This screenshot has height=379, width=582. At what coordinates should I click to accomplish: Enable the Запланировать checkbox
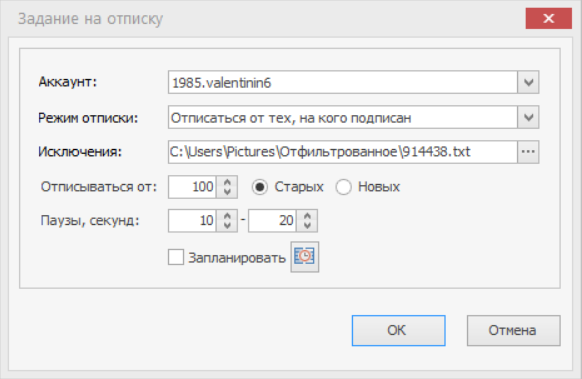click(176, 257)
